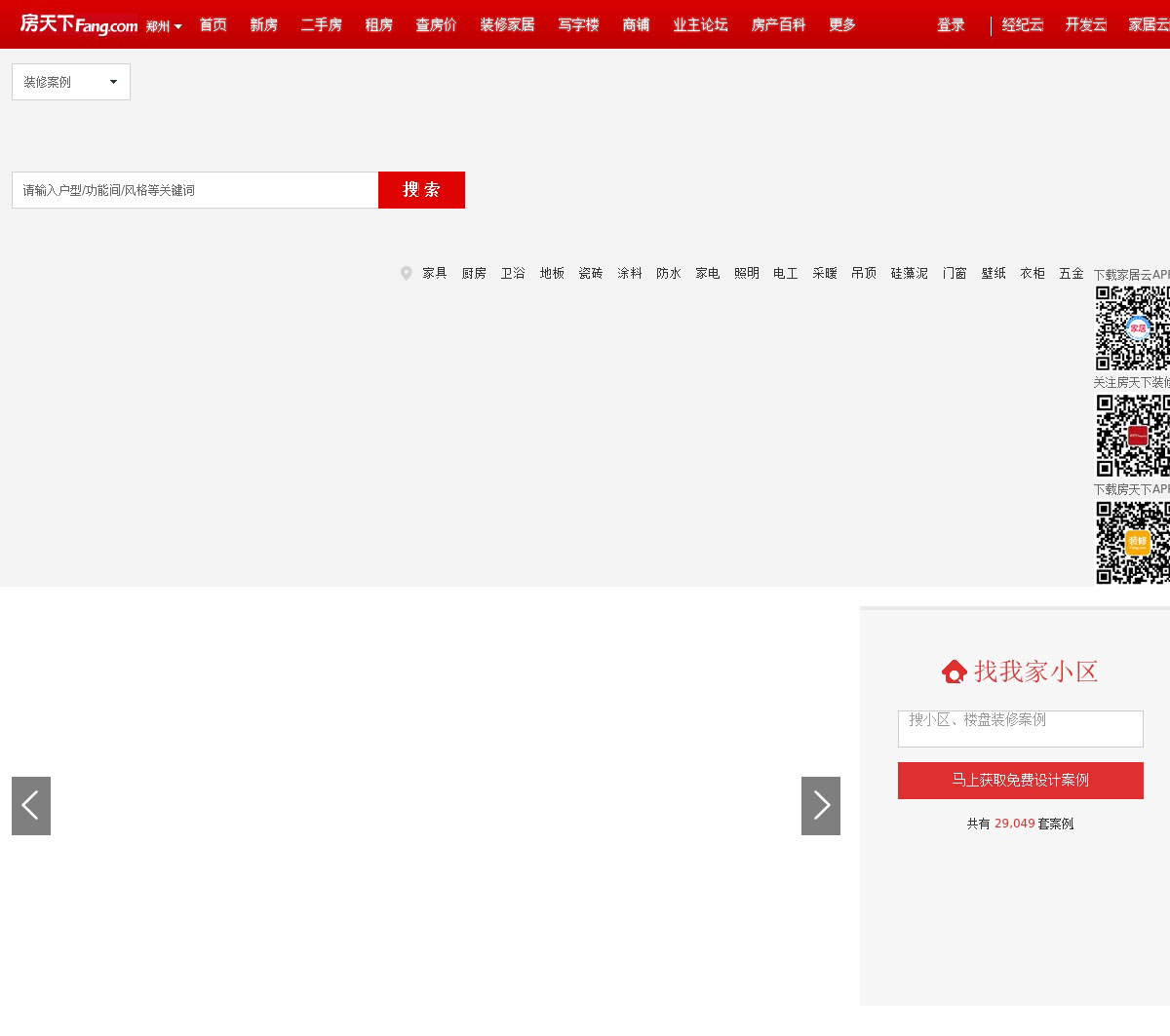The height and width of the screenshot is (1036, 1170).
Task: Select the 吊顶 category link
Action: (864, 274)
